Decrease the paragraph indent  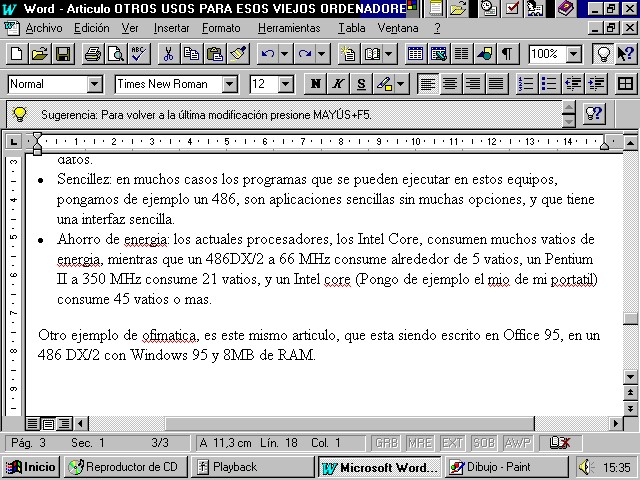click(573, 84)
